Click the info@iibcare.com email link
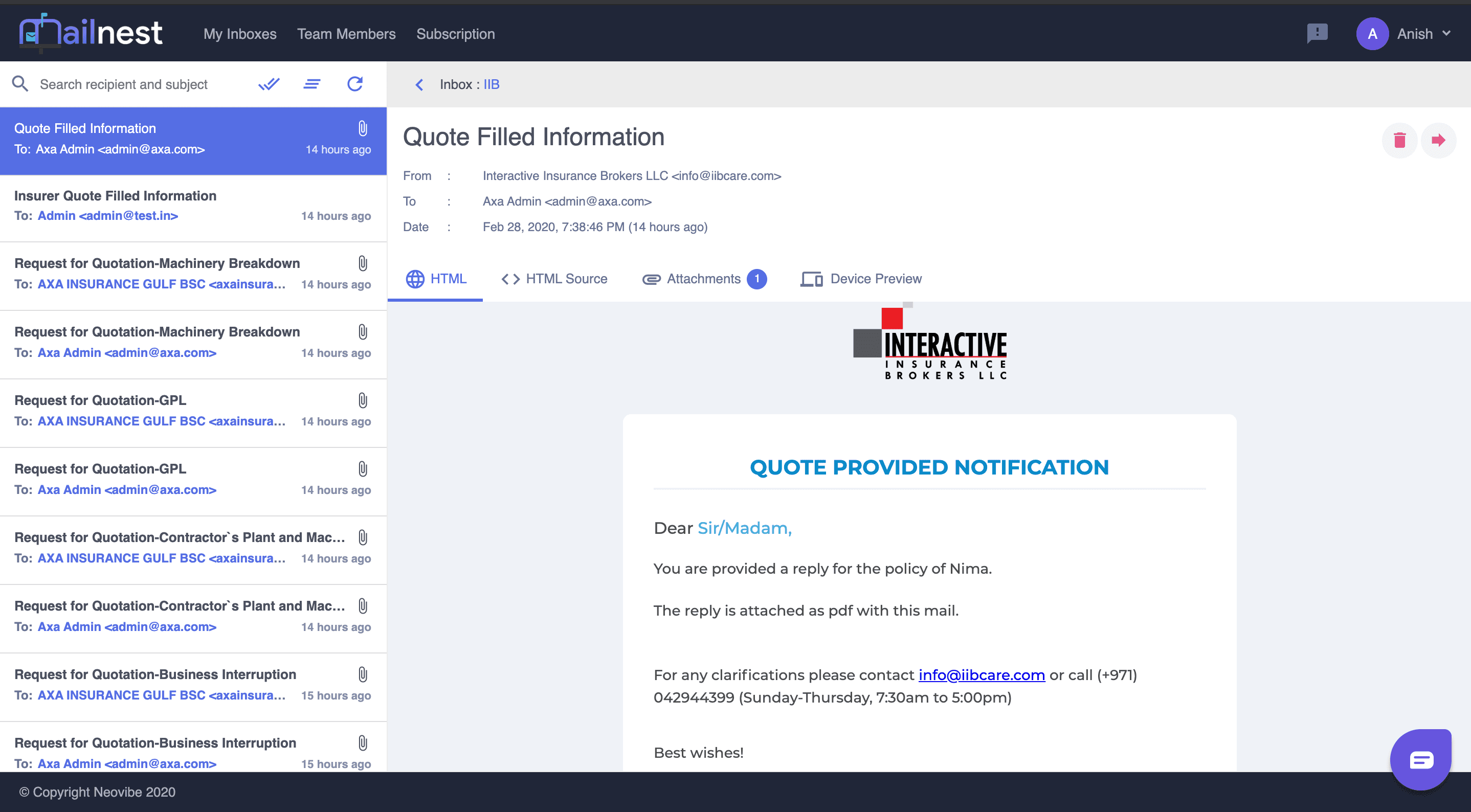This screenshot has width=1471, height=812. pos(982,675)
